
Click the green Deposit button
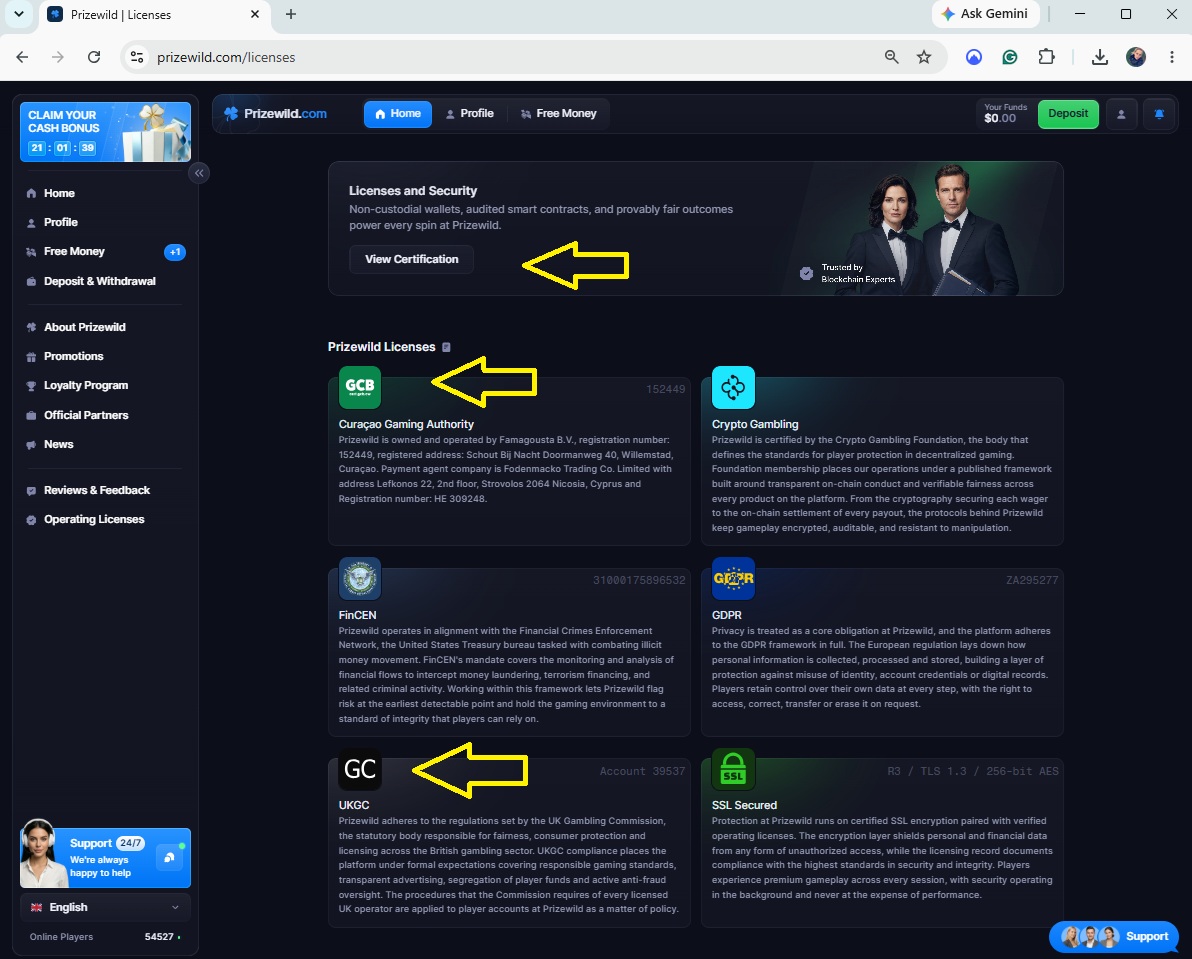click(x=1068, y=114)
